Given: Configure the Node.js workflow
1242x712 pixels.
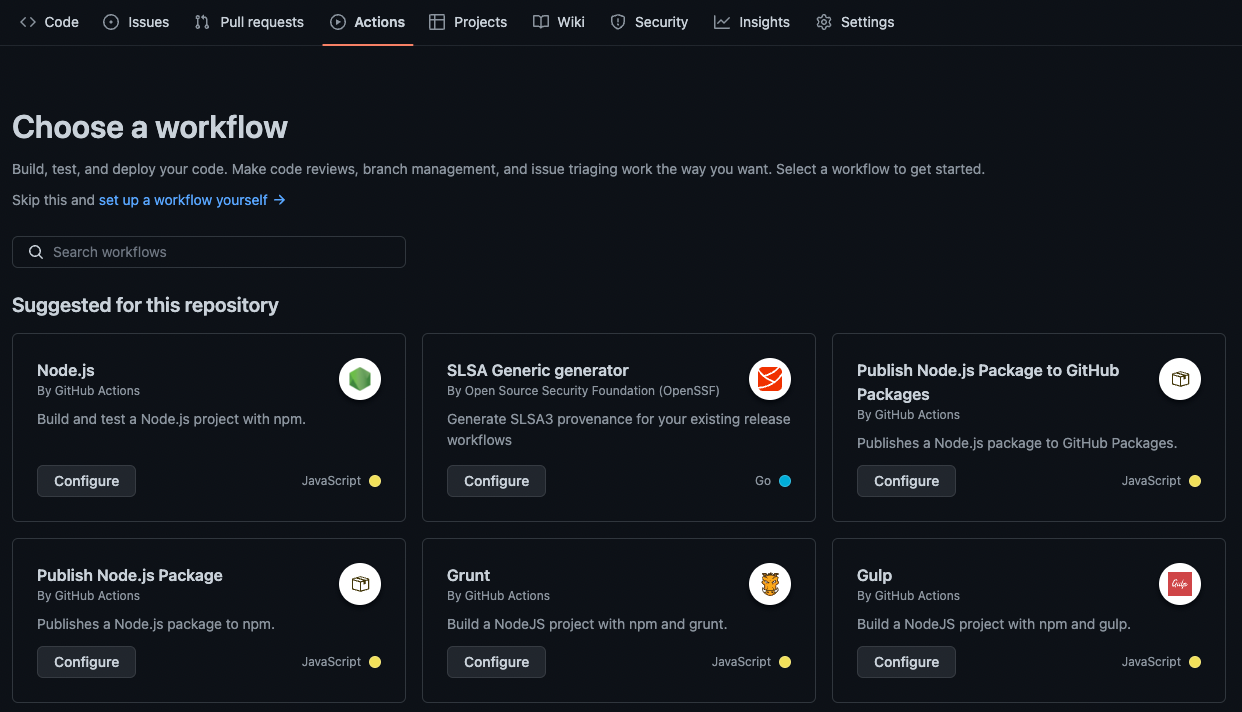Looking at the screenshot, I should coord(86,481).
